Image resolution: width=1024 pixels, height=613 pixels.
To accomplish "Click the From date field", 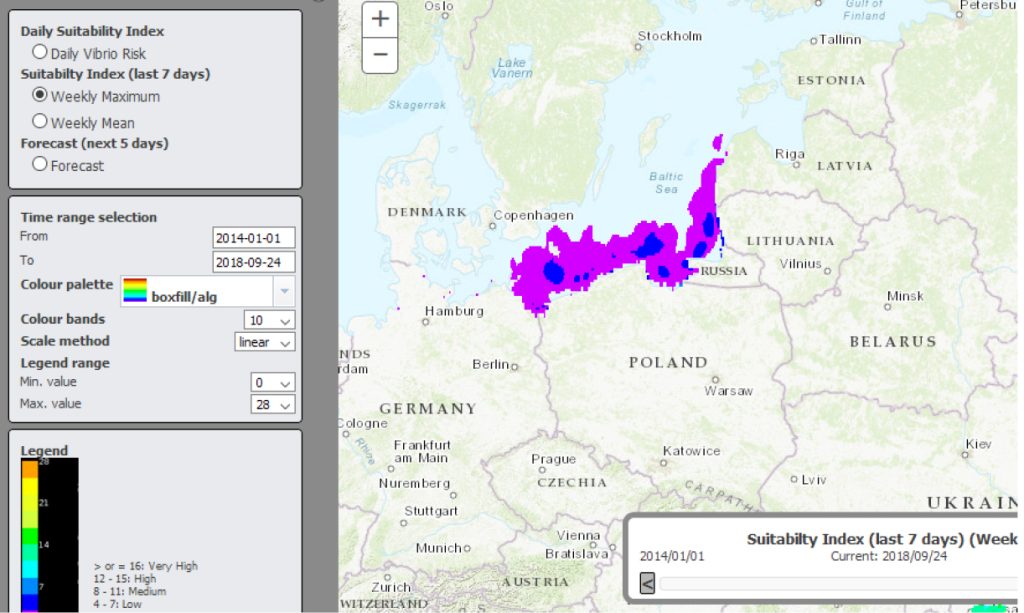I will 254,238.
